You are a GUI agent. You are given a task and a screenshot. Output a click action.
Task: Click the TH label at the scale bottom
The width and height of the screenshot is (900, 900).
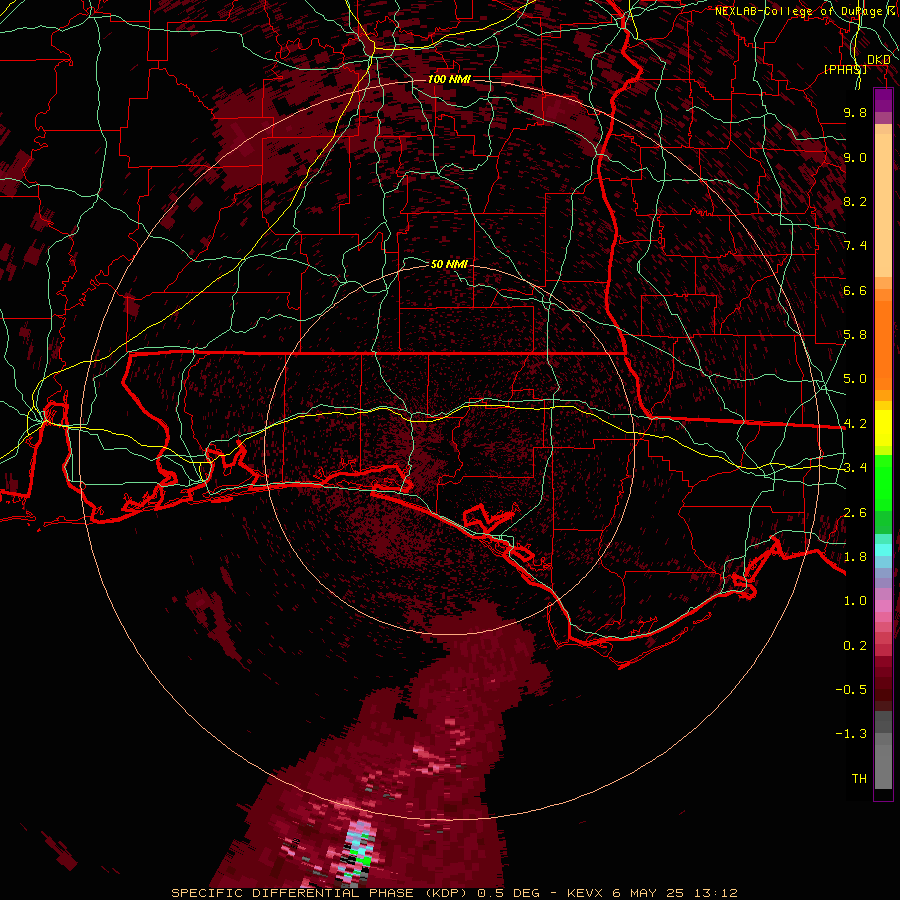tap(859, 779)
